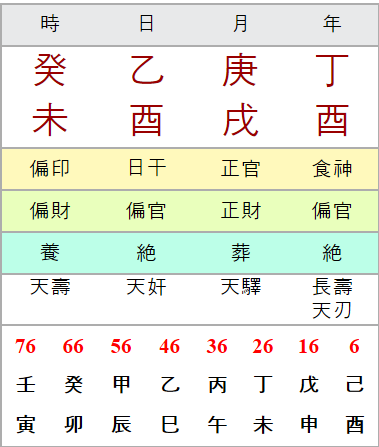Select the 午 branch under 丙
The height and width of the screenshot is (447, 379).
tap(218, 424)
